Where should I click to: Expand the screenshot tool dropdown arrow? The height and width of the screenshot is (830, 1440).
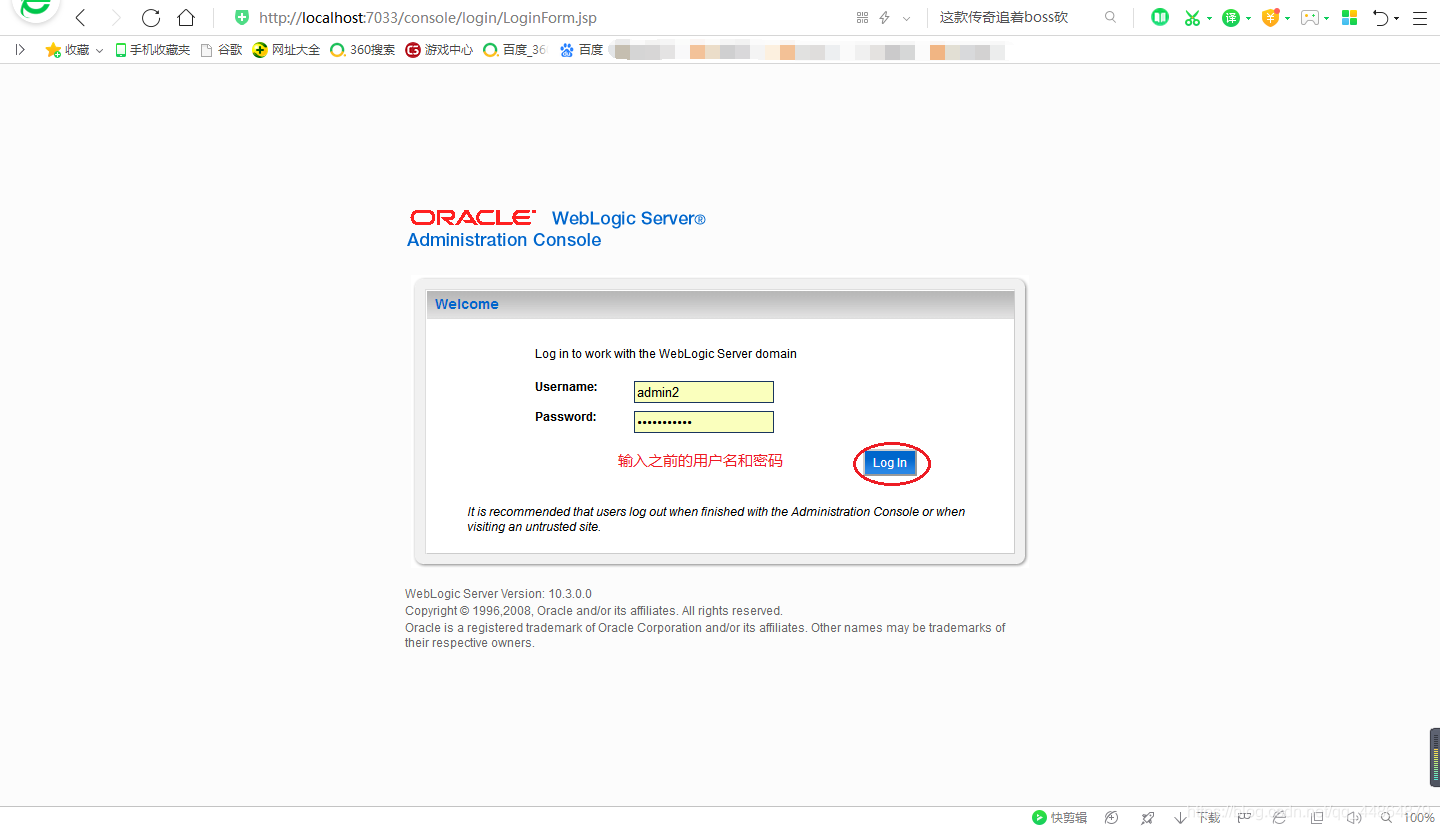click(1209, 18)
